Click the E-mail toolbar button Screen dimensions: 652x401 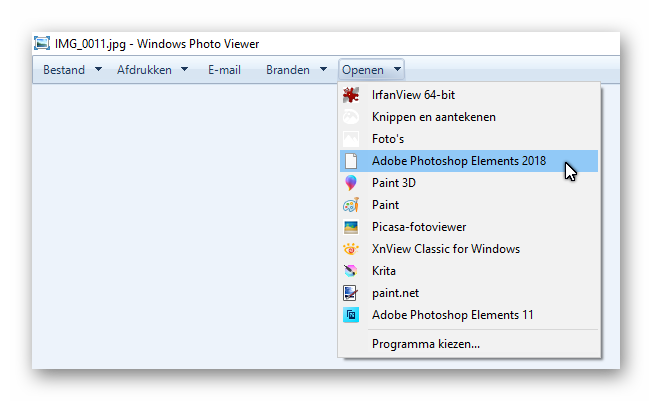click(225, 70)
